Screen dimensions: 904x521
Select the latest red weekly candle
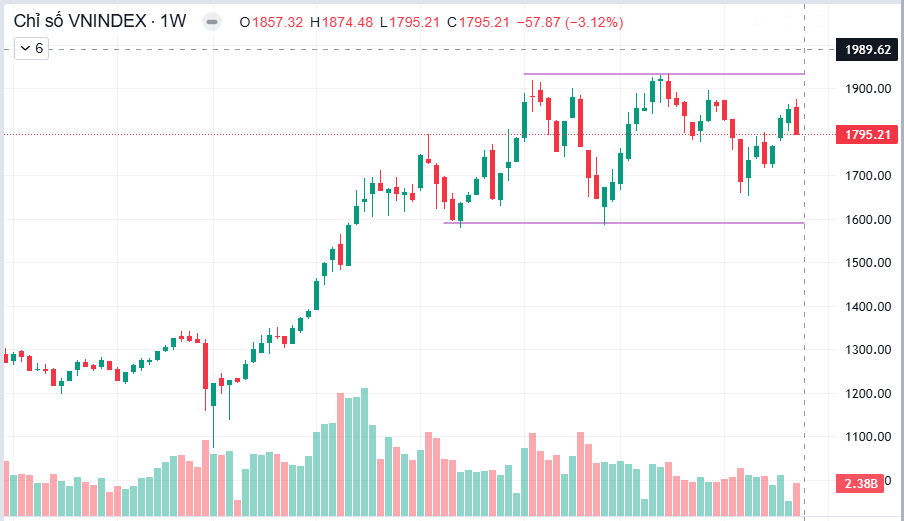796,120
